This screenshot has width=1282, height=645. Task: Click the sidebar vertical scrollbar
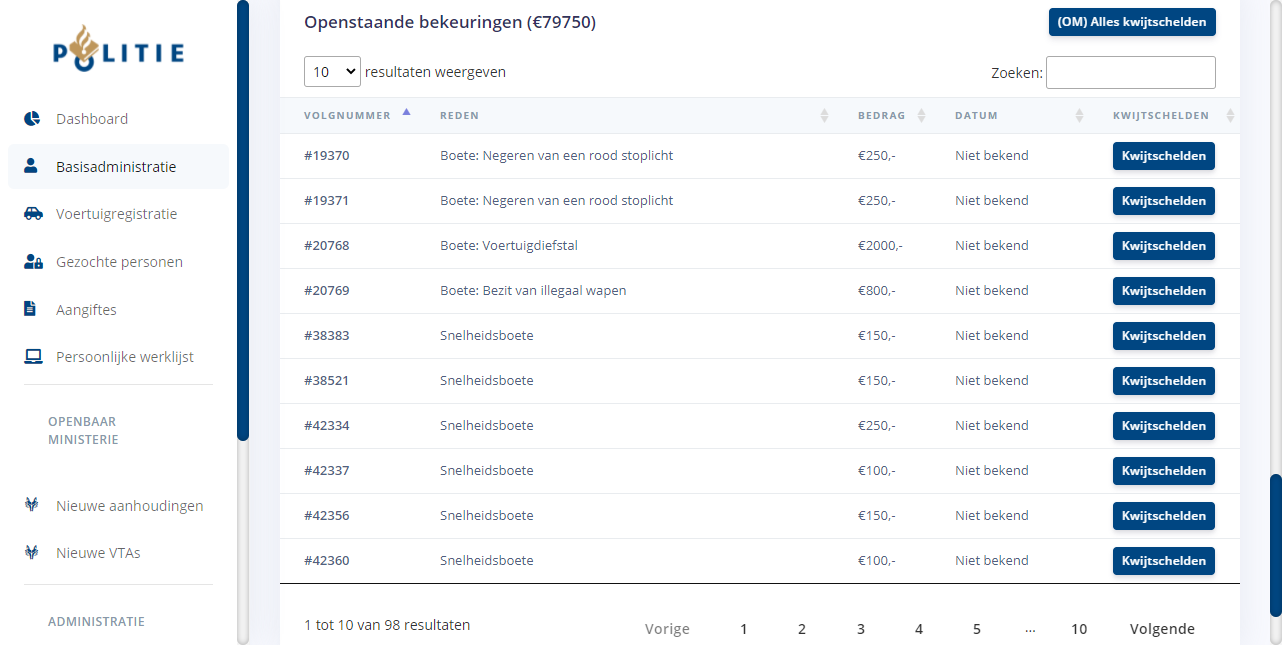[243, 220]
